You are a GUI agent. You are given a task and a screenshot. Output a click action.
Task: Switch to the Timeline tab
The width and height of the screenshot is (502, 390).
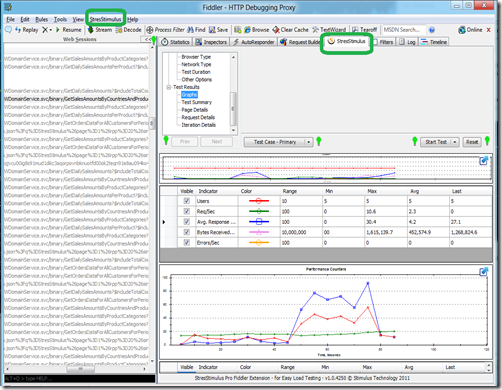(434, 42)
